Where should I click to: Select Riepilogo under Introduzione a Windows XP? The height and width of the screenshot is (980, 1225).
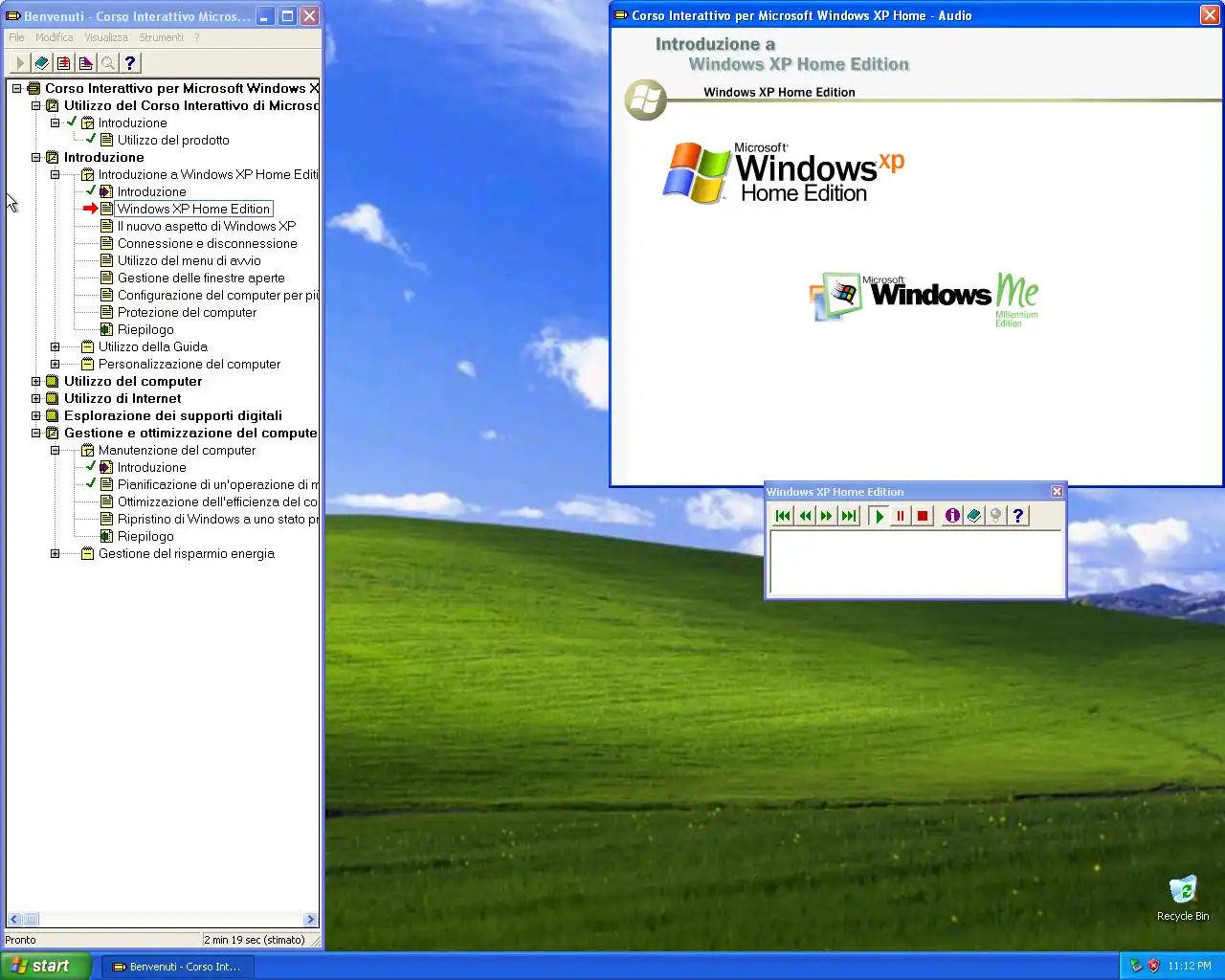[145, 329]
